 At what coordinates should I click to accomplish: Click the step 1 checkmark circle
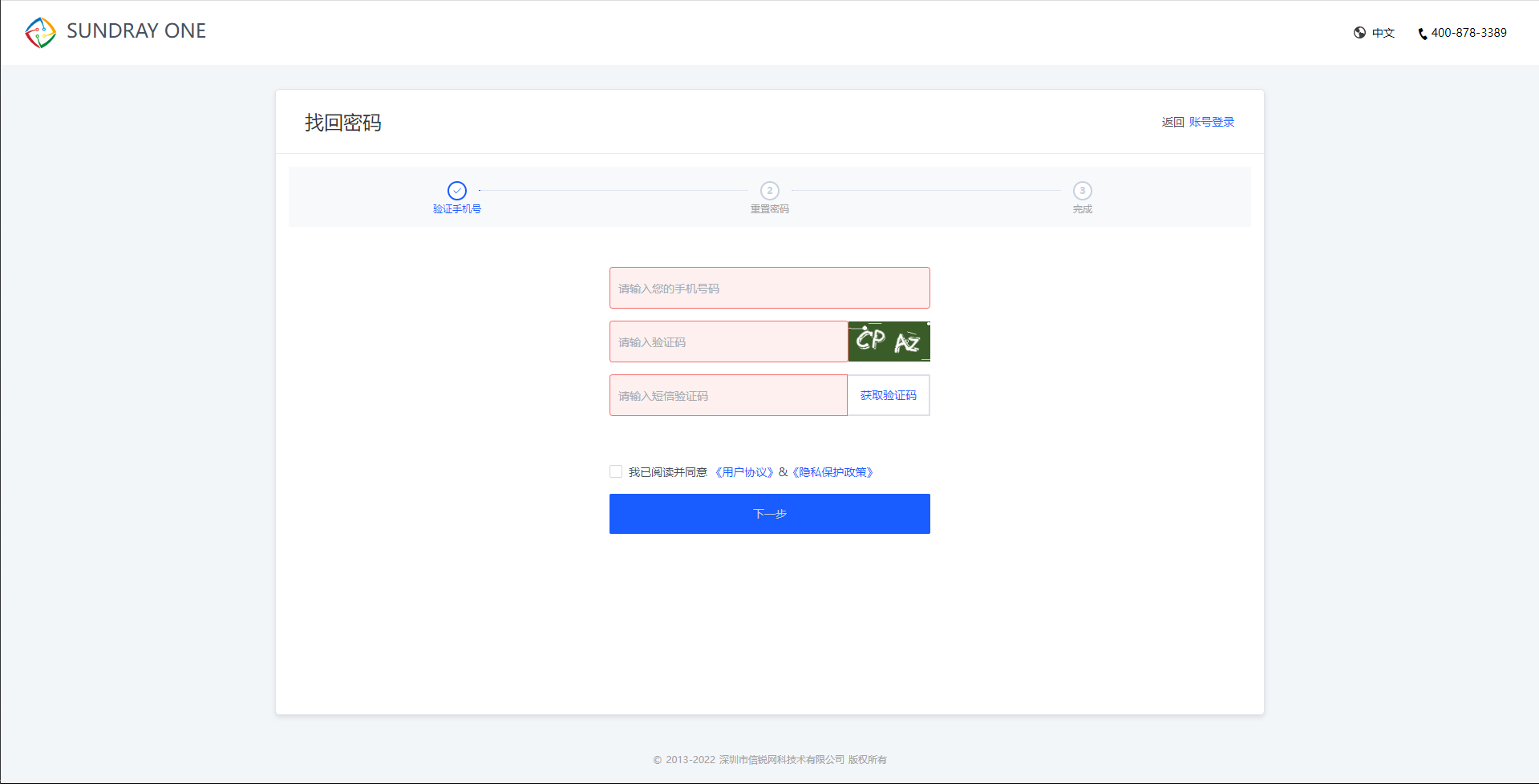tap(456, 191)
